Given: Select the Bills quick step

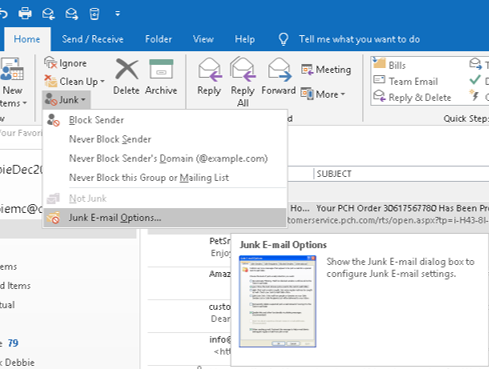Looking at the screenshot, I should [389, 65].
